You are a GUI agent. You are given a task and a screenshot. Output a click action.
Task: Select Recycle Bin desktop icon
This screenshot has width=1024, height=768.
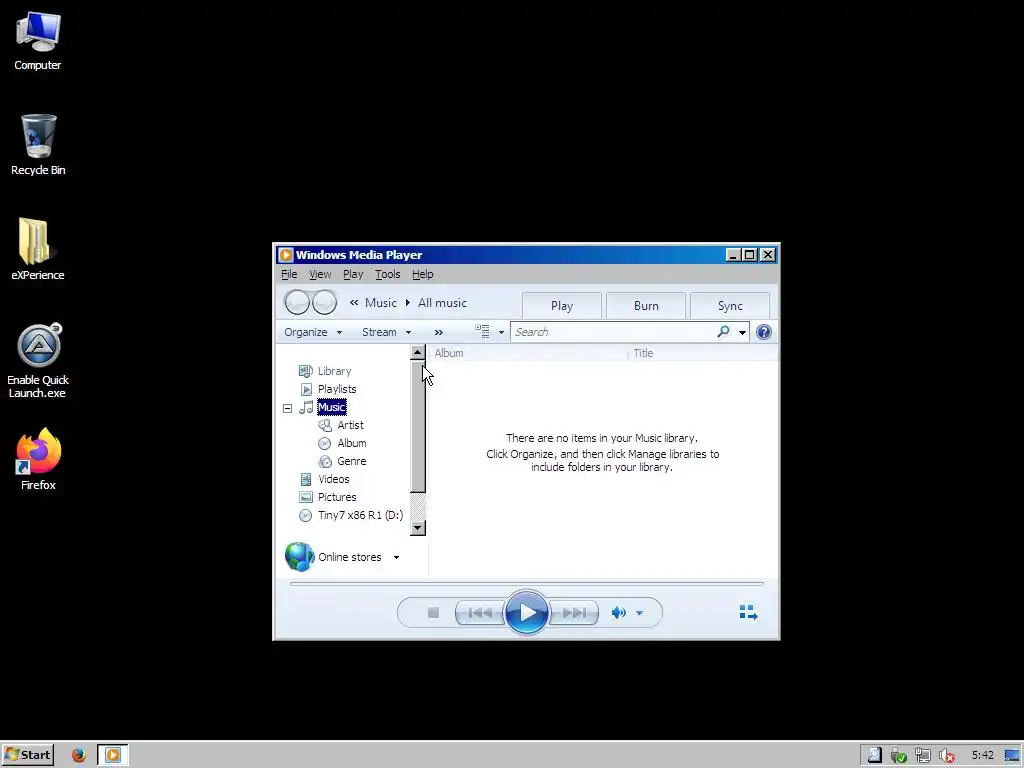[38, 145]
